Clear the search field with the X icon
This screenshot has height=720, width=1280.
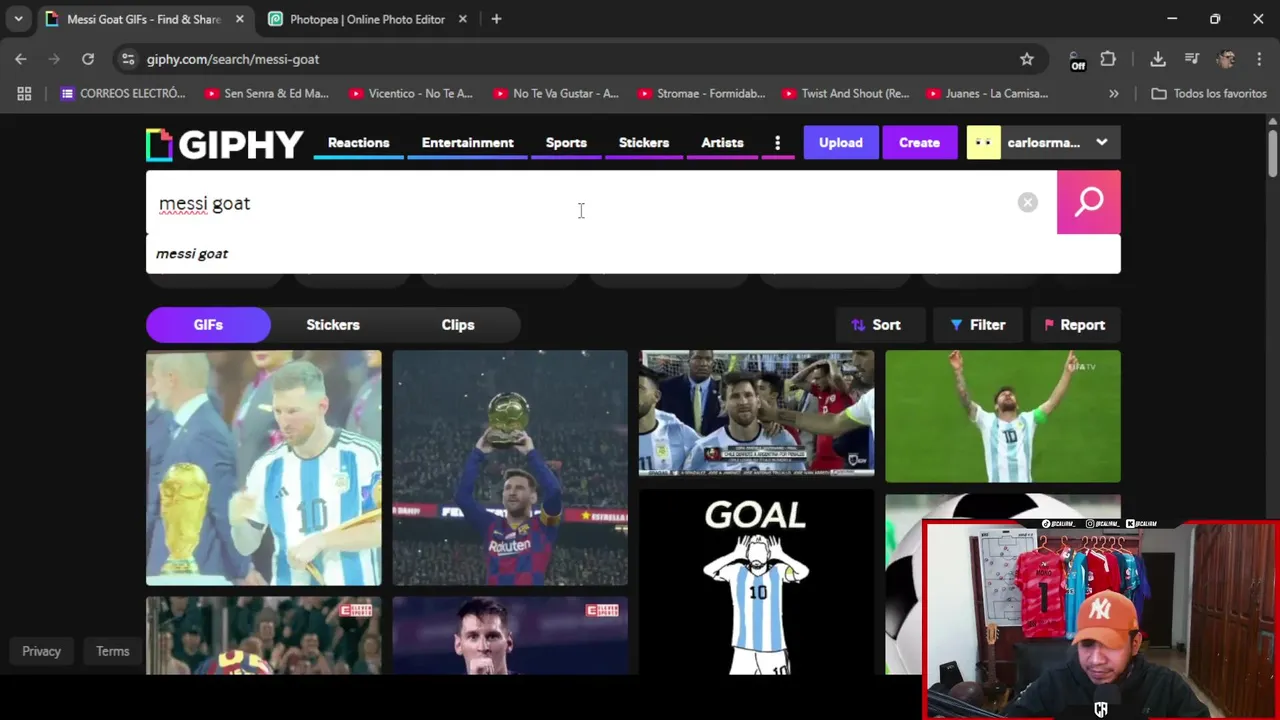point(1027,202)
